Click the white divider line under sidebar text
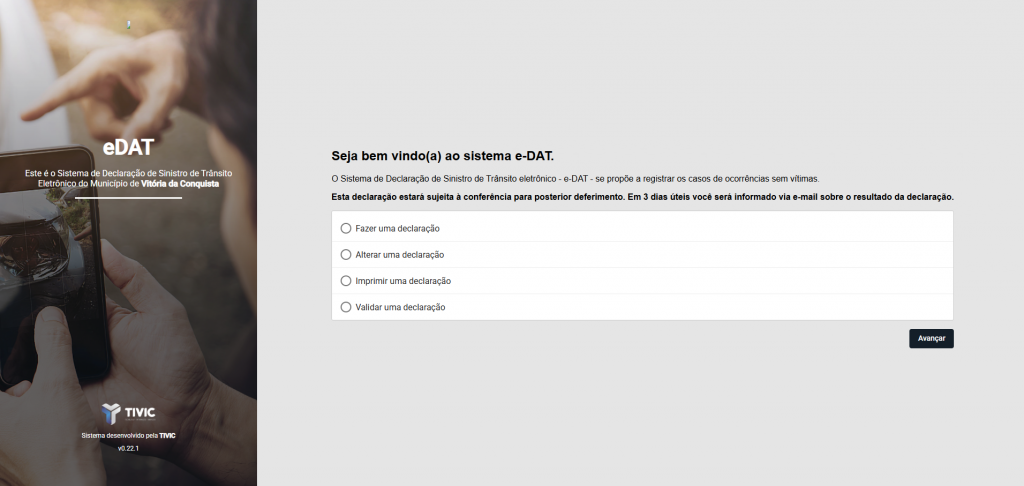 [x=128, y=198]
